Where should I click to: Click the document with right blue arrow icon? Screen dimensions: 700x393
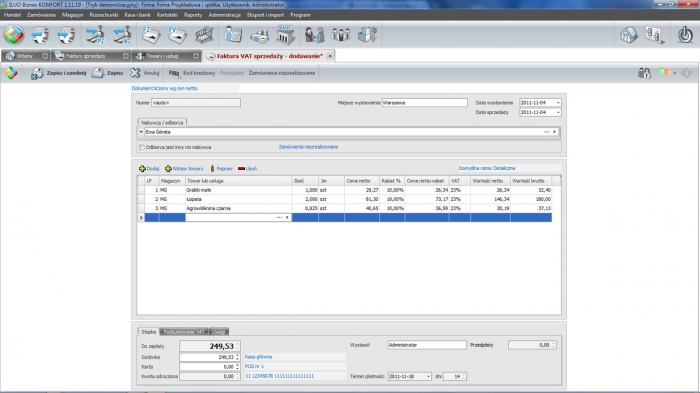(66, 35)
